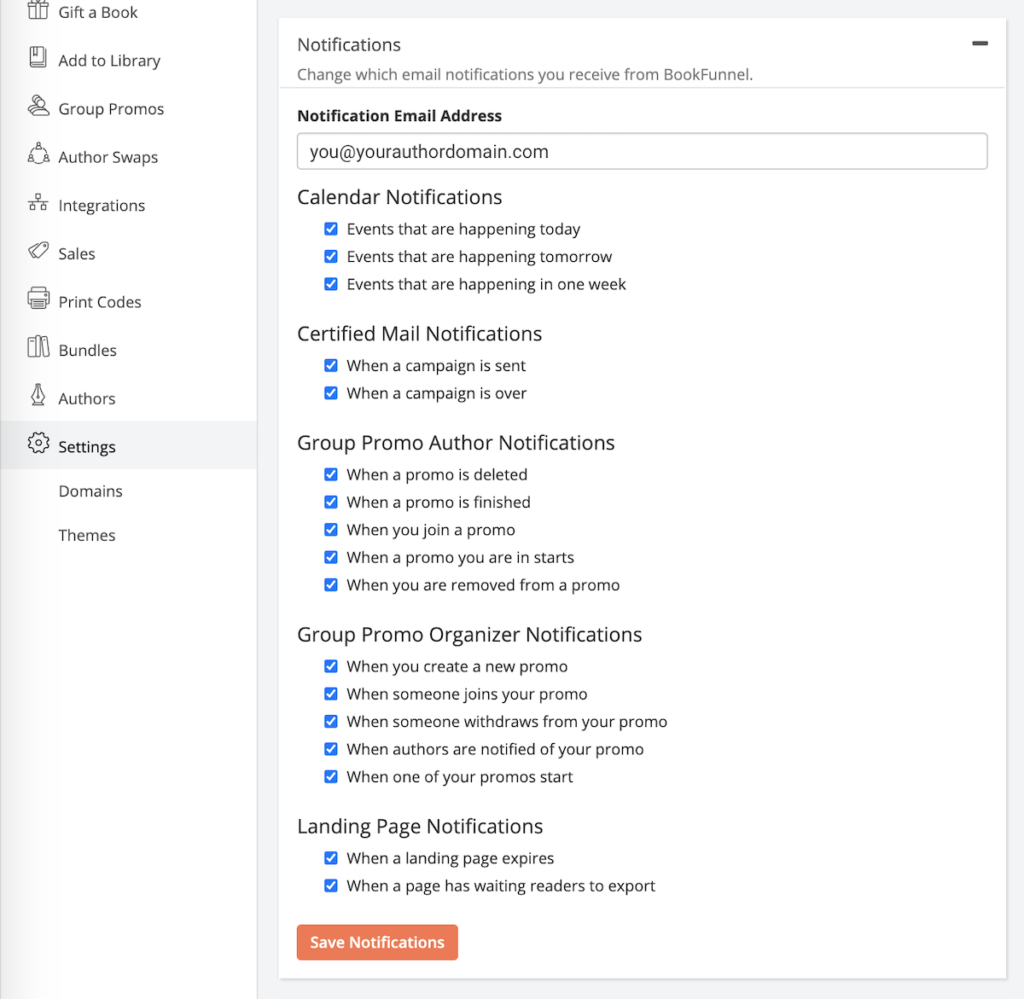This screenshot has width=1024, height=999.
Task: Uncheck Events that are happening today
Action: pyautogui.click(x=331, y=229)
